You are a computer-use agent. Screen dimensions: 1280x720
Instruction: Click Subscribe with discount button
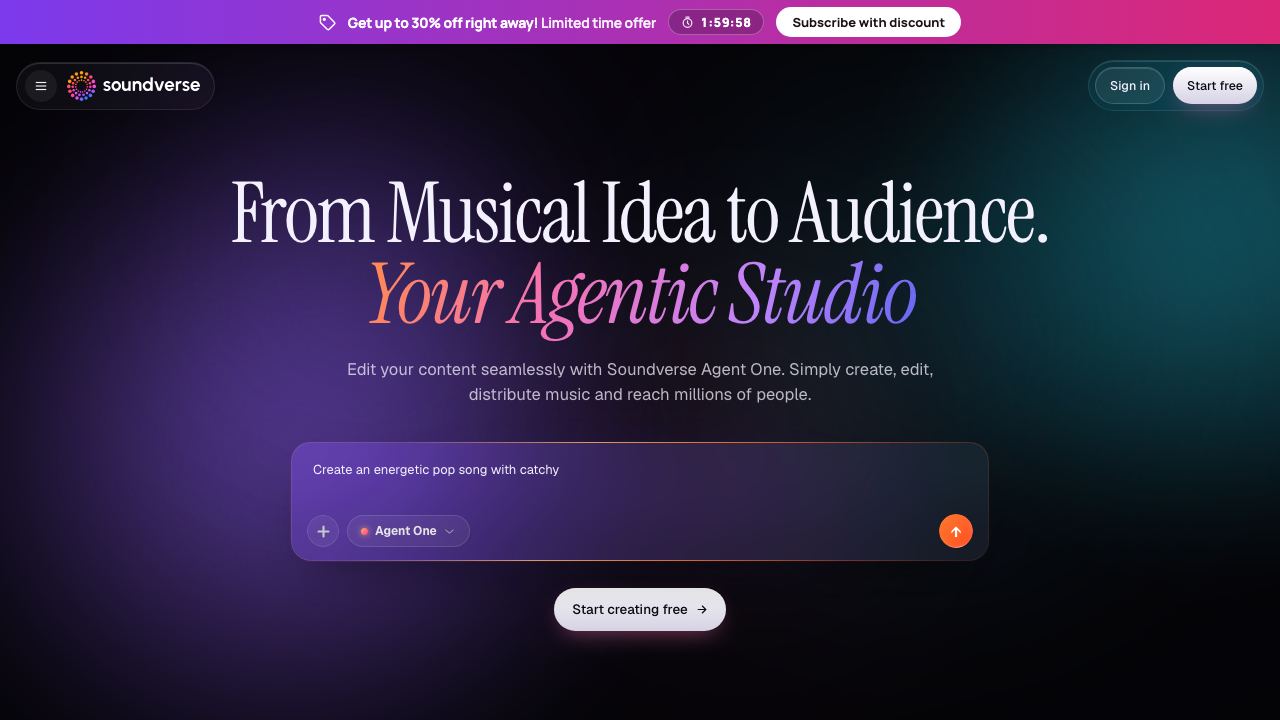(x=868, y=22)
